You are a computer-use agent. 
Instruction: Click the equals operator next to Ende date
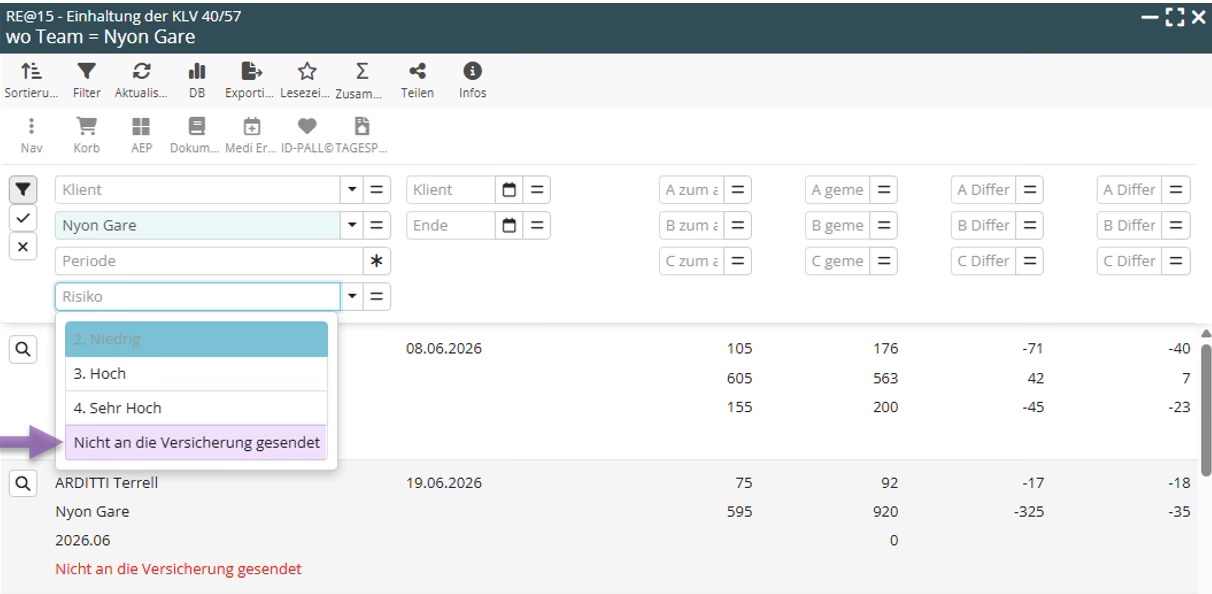coord(537,225)
